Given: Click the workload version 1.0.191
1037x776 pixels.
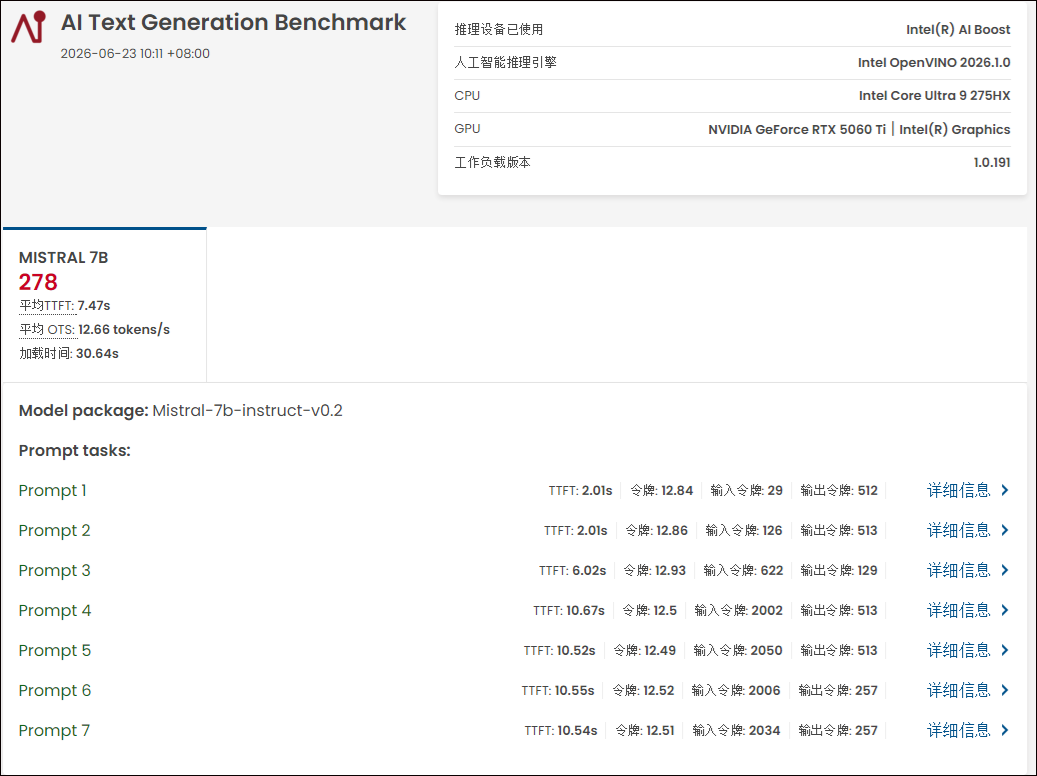Looking at the screenshot, I should point(992,163).
